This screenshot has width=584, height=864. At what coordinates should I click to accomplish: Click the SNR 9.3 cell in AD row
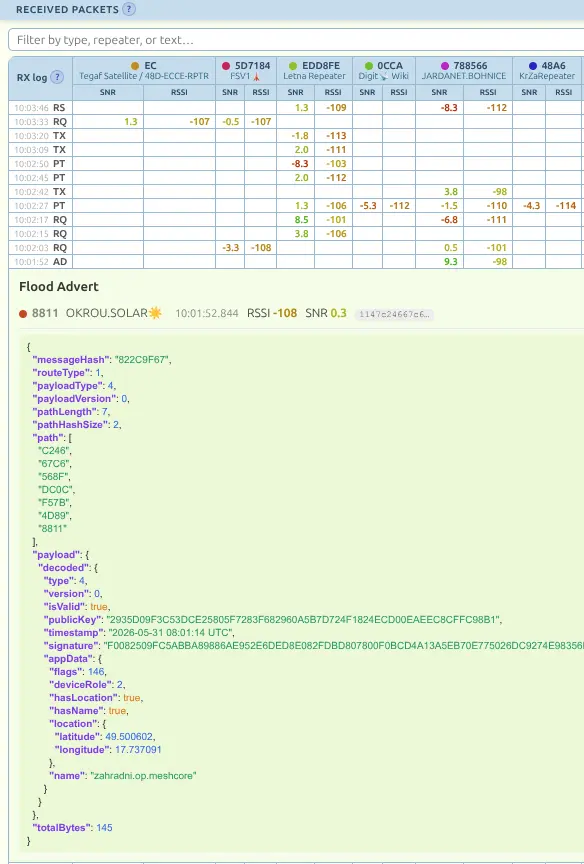pos(440,262)
